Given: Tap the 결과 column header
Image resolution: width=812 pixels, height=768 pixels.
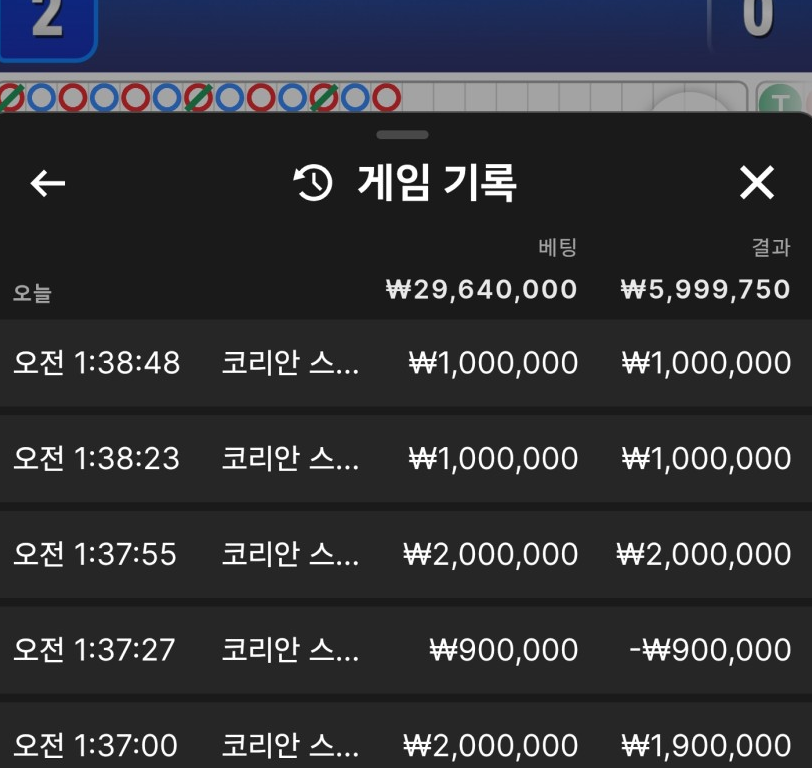Looking at the screenshot, I should click(771, 247).
